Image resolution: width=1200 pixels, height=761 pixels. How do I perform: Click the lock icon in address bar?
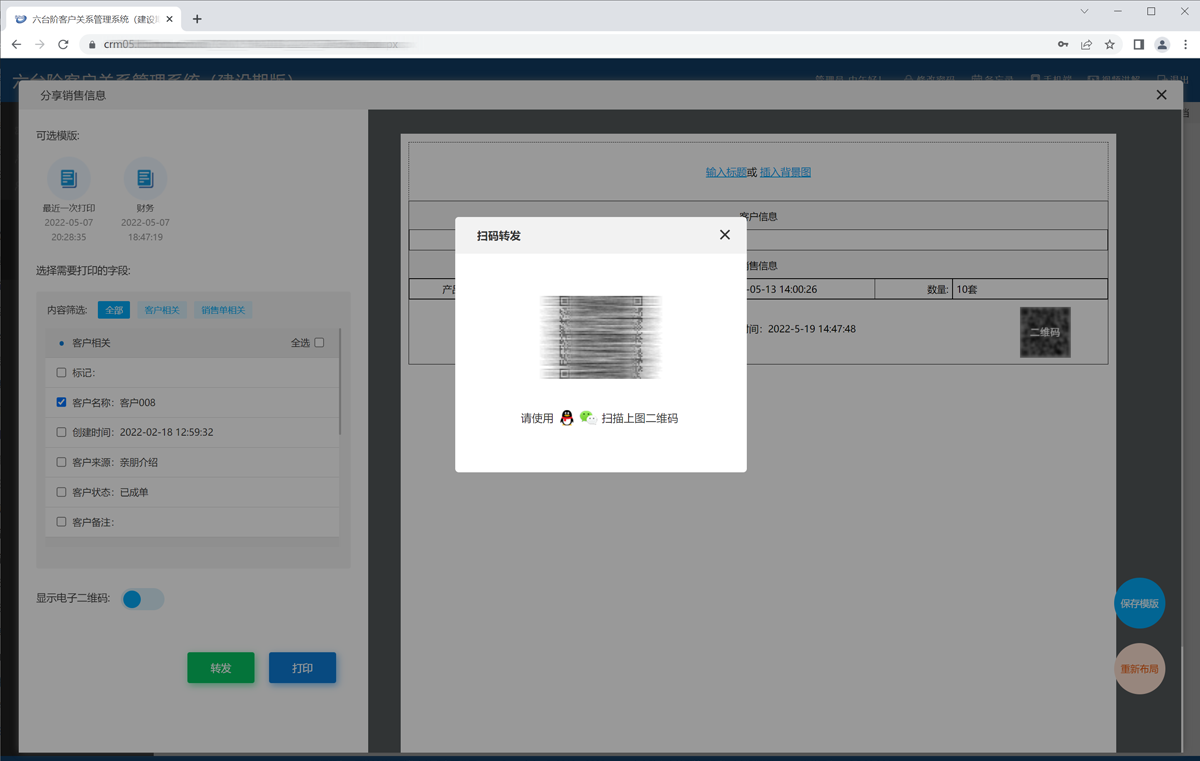click(92, 45)
